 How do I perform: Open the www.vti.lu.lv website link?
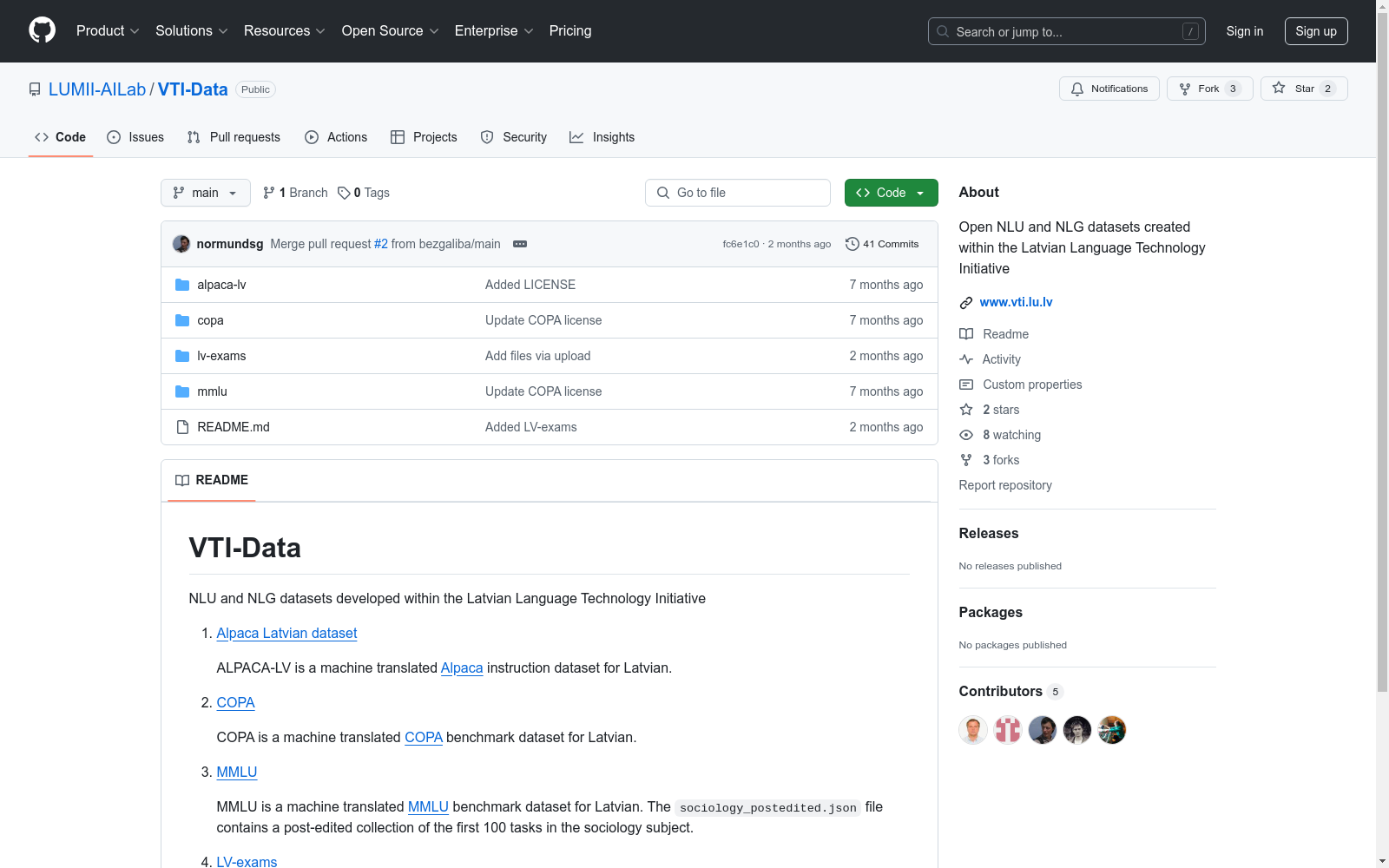click(x=1017, y=302)
